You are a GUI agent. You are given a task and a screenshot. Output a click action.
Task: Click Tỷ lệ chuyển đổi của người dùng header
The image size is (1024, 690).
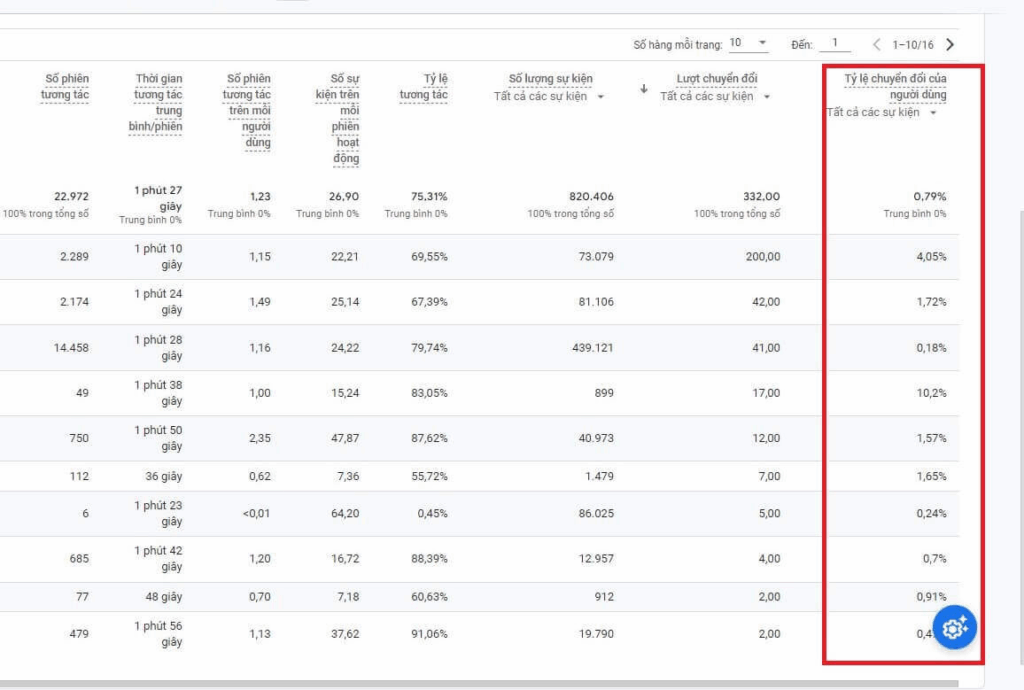tap(895, 87)
